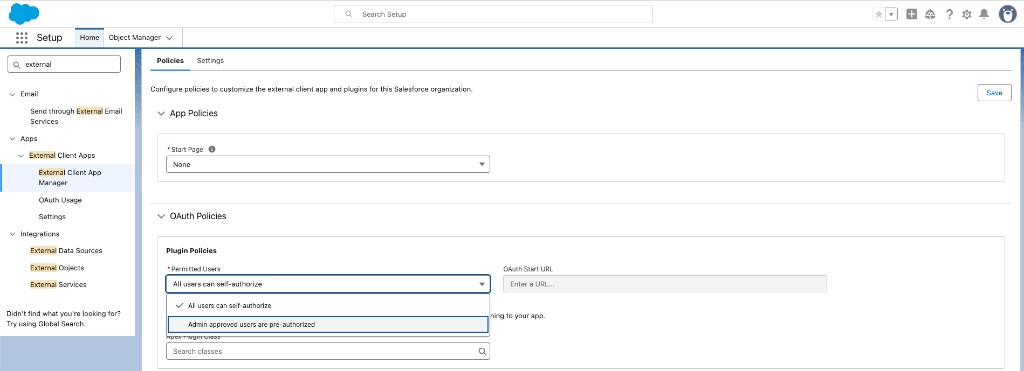
Task: Open External Client App Manager in sidebar
Action: click(x=70, y=178)
